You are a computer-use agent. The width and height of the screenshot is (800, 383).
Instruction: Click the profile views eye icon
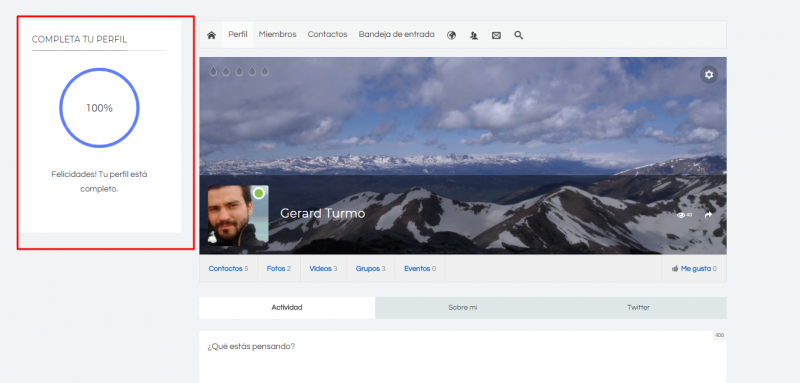click(681, 215)
